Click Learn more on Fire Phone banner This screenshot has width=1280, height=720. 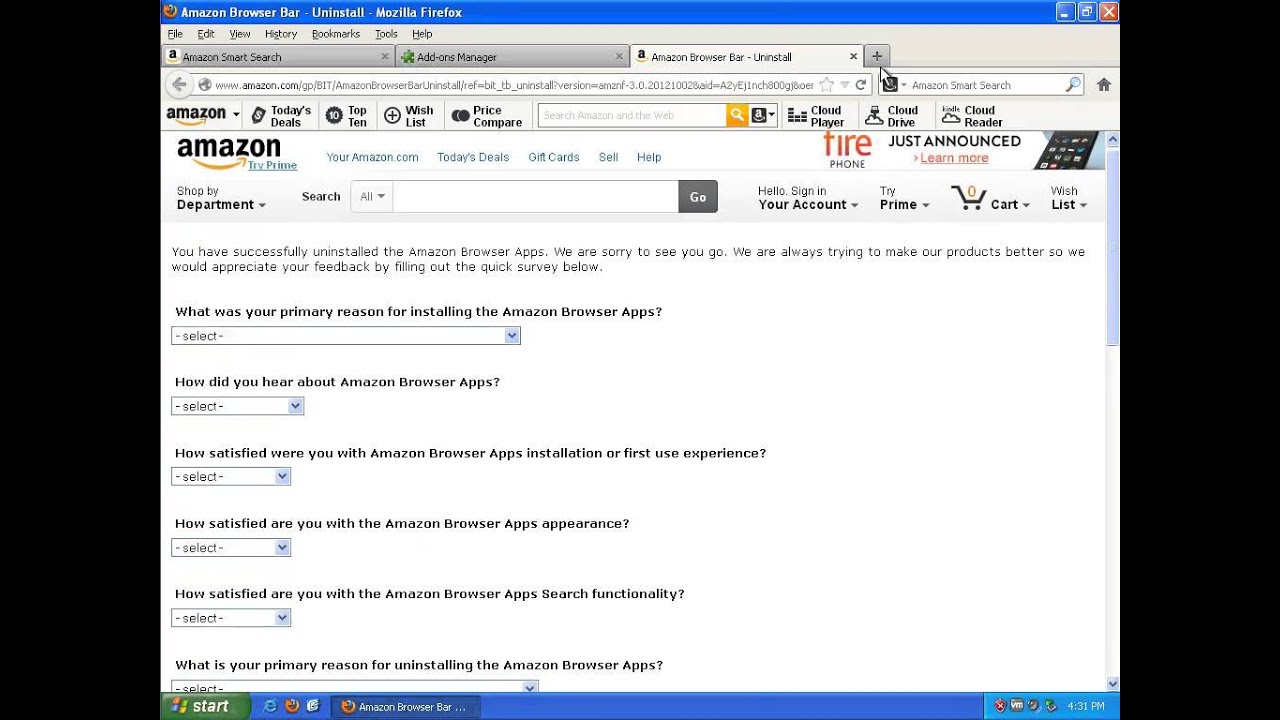[x=954, y=158]
